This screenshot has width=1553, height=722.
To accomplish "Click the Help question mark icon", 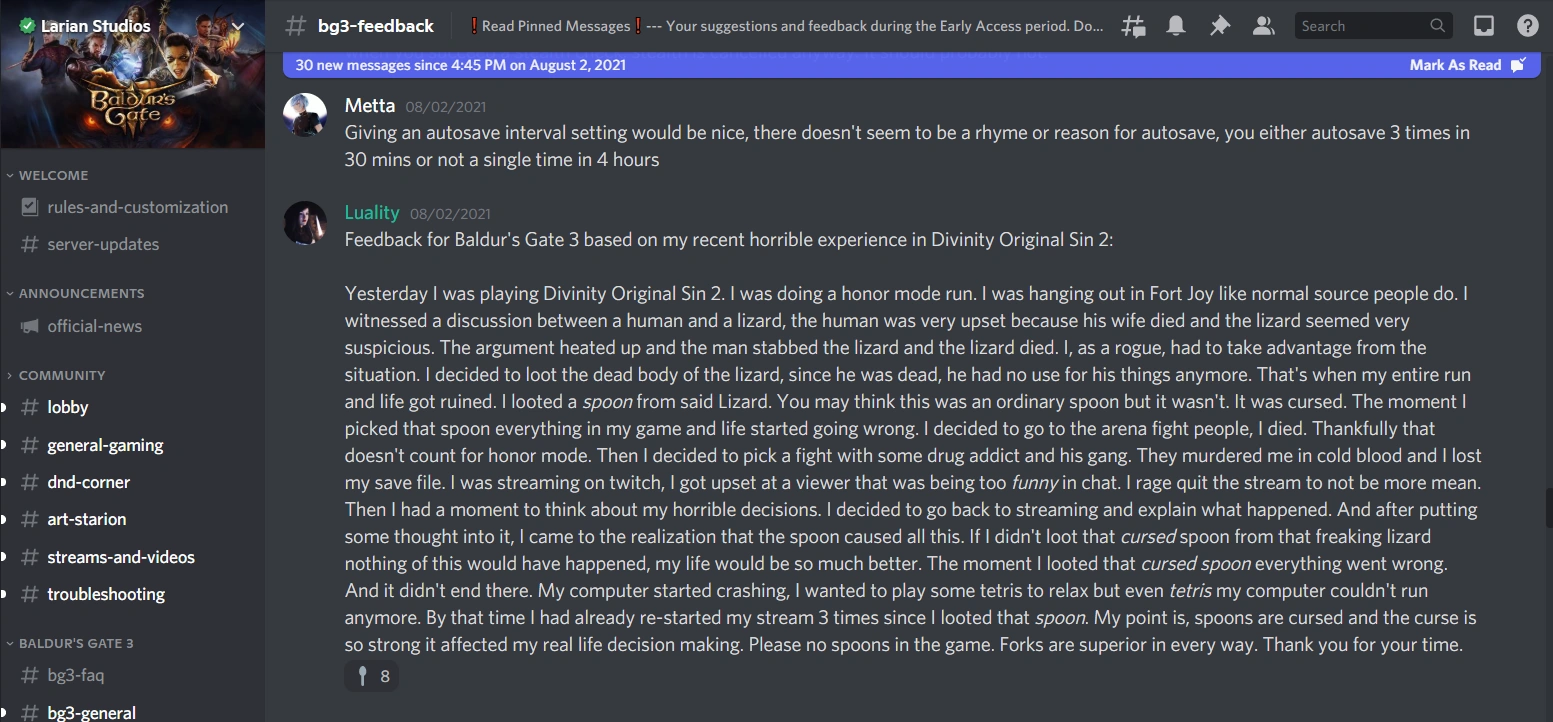I will pyautogui.click(x=1527, y=26).
